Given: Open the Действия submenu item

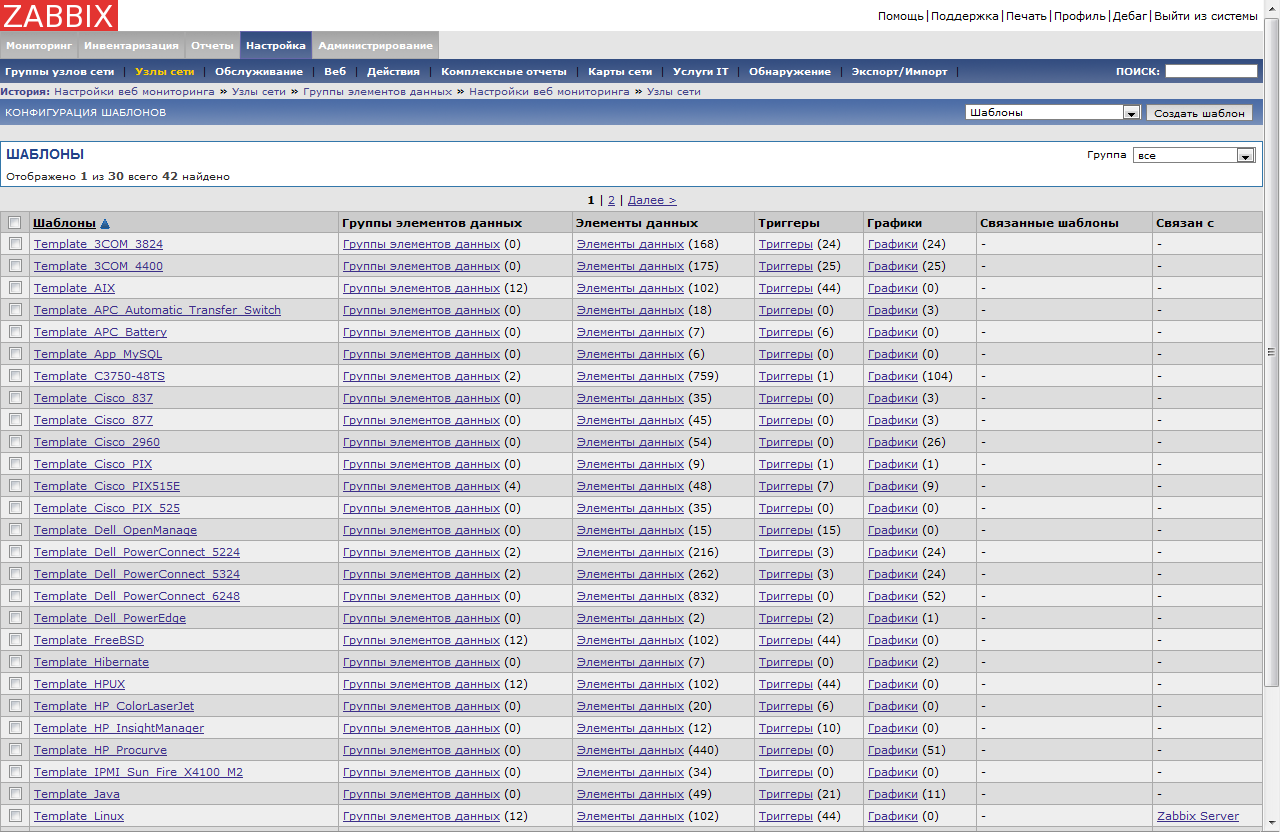Looking at the screenshot, I should (393, 72).
